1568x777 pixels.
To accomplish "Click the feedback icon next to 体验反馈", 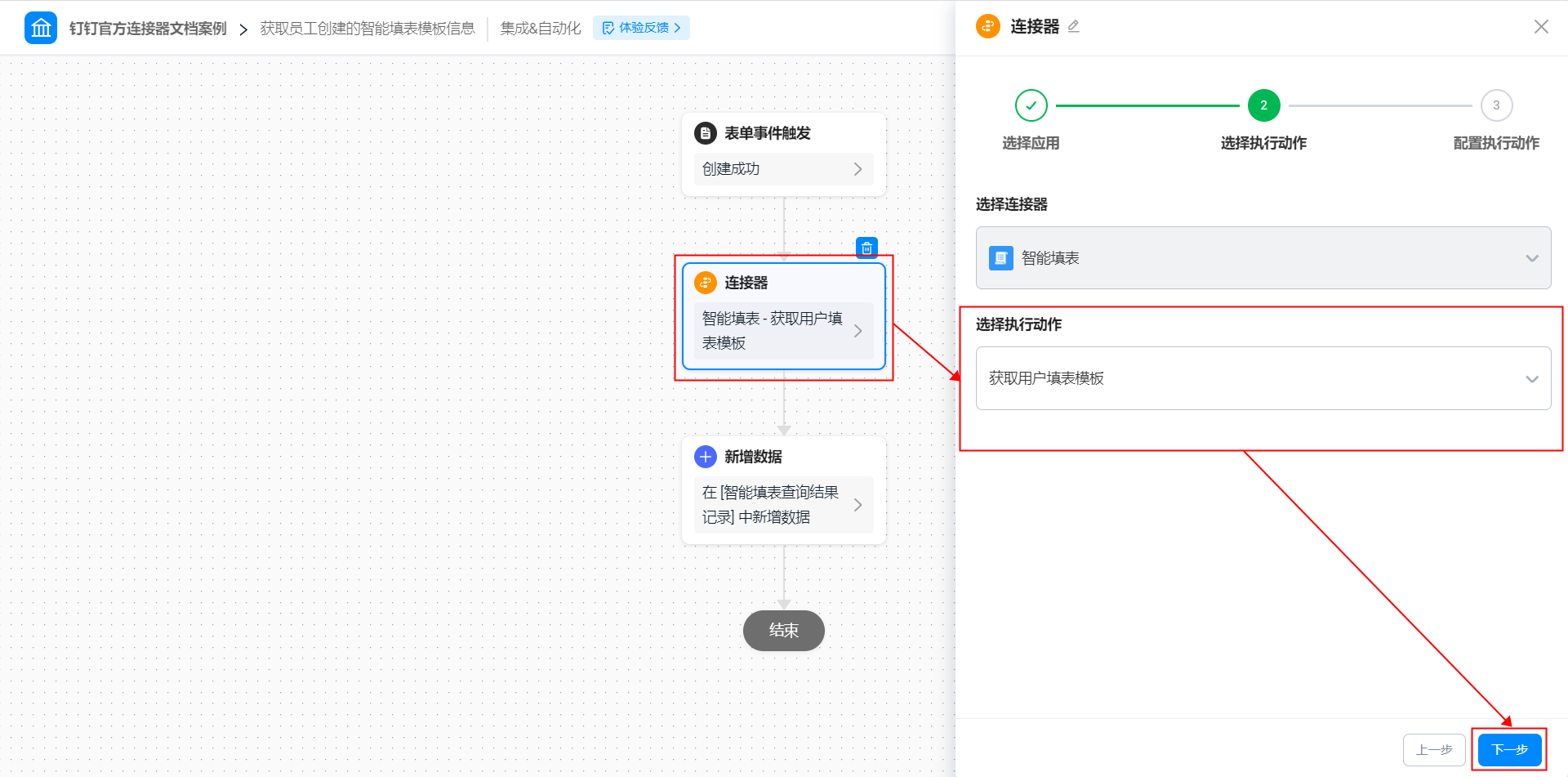I will pyautogui.click(x=608, y=28).
